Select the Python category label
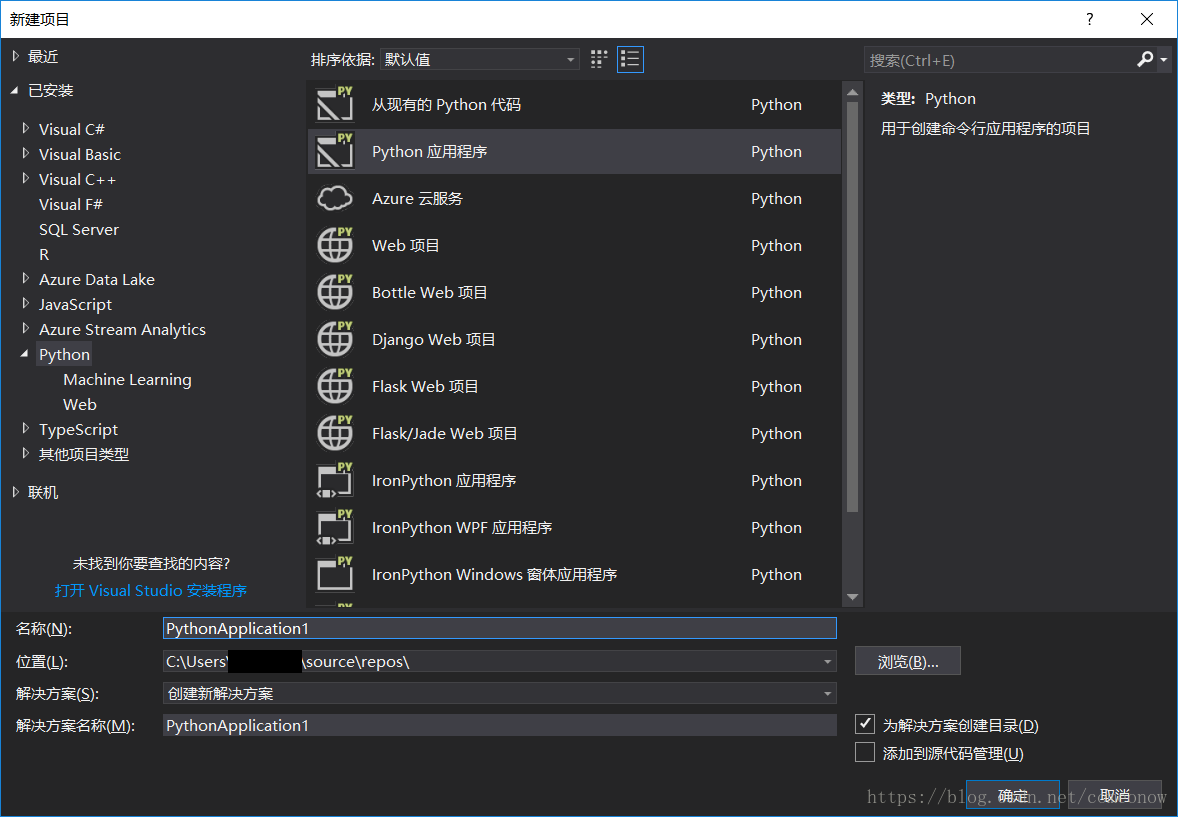This screenshot has width=1178, height=817. coord(64,354)
